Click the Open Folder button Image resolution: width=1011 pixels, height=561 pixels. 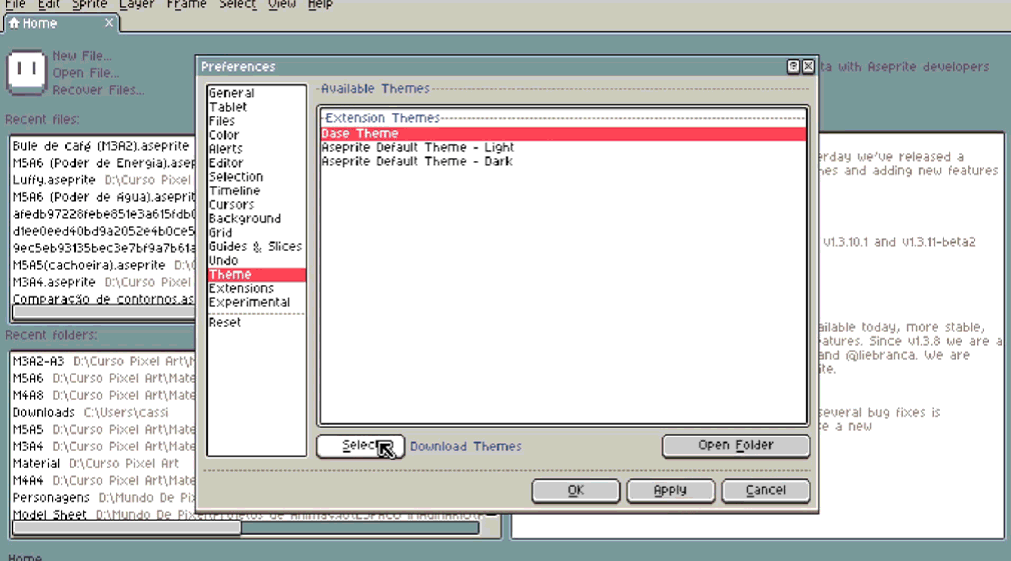coord(736,446)
